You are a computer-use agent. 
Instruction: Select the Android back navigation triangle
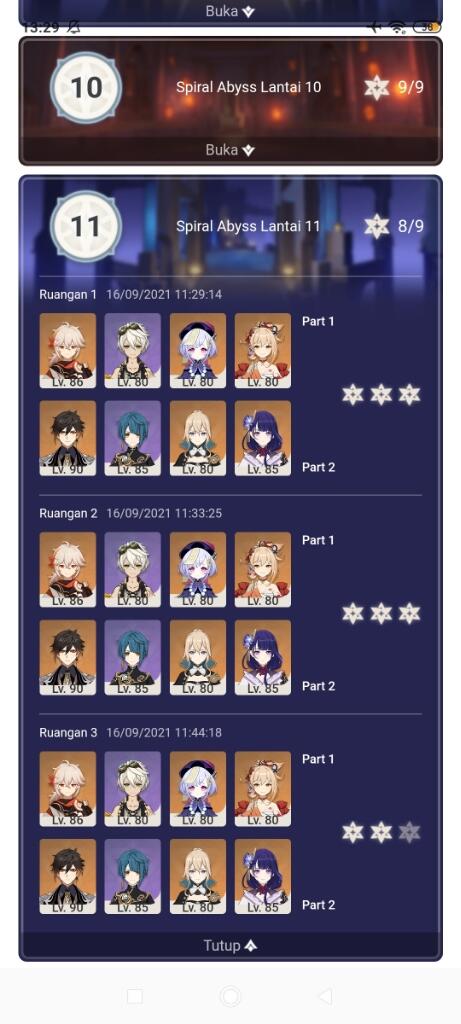tap(325, 996)
